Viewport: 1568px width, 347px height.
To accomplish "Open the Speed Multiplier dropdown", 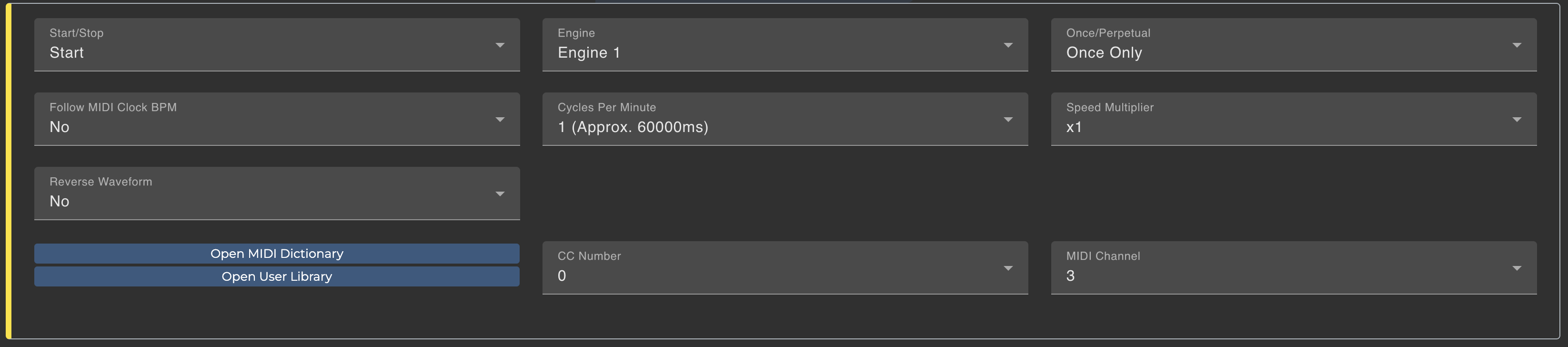I will pyautogui.click(x=1293, y=119).
